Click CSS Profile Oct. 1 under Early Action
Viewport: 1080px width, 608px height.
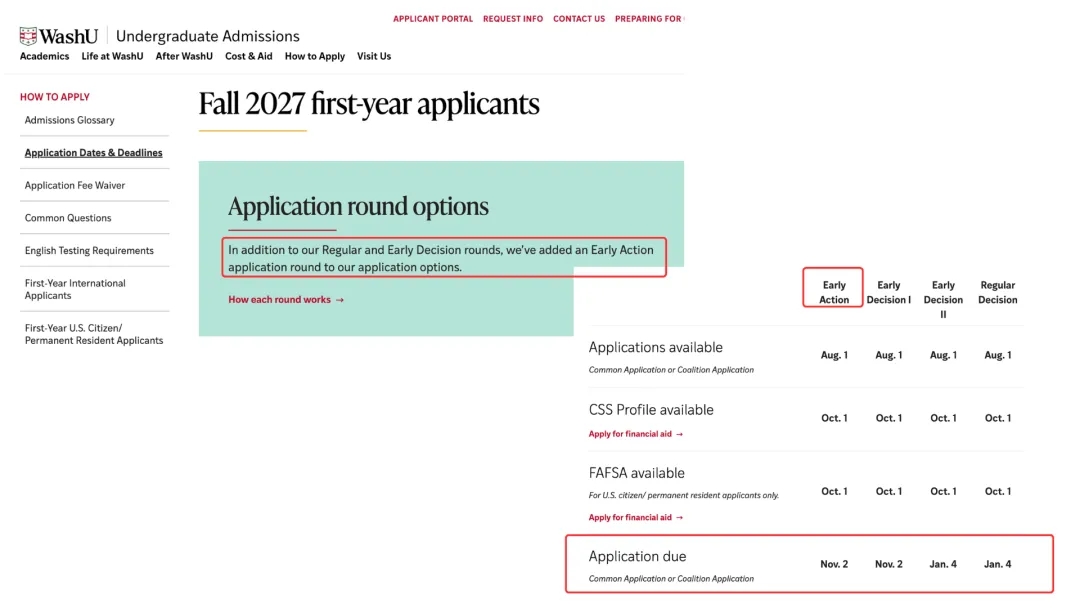(x=833, y=418)
